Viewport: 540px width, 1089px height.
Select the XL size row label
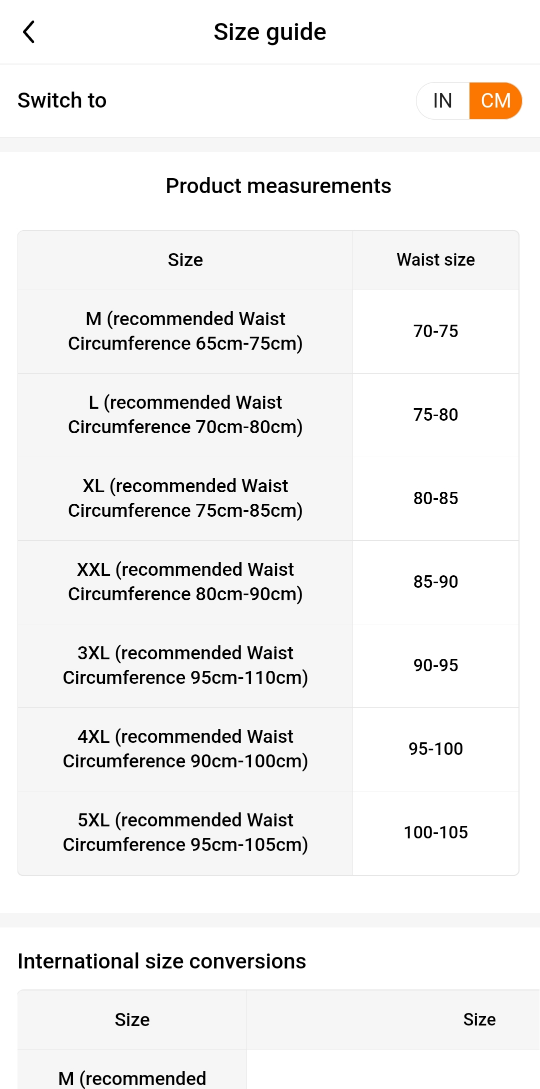click(185, 498)
